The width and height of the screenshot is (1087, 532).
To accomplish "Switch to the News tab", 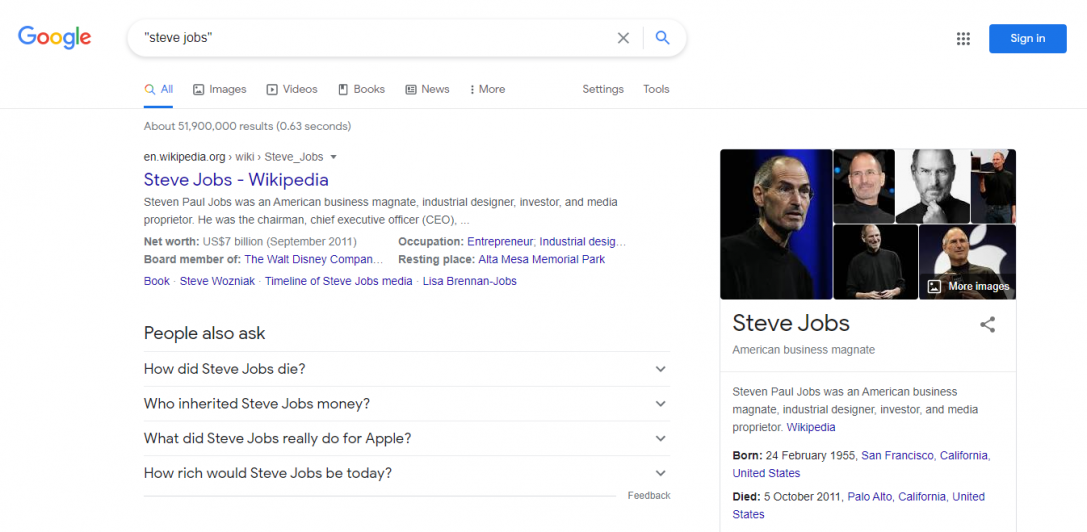I will tap(427, 89).
